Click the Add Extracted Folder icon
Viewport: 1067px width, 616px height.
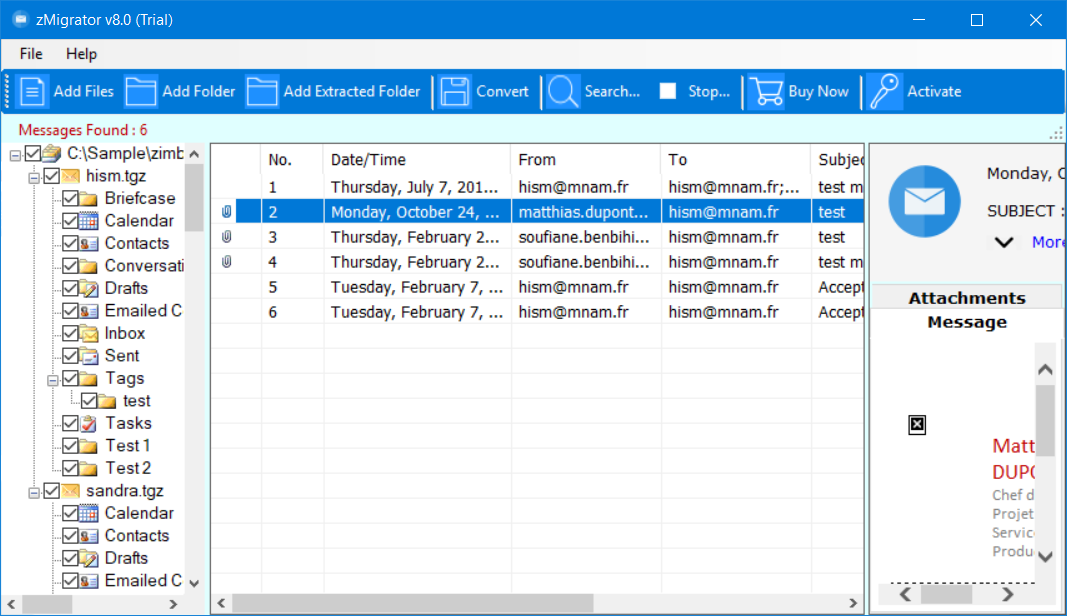tap(262, 91)
